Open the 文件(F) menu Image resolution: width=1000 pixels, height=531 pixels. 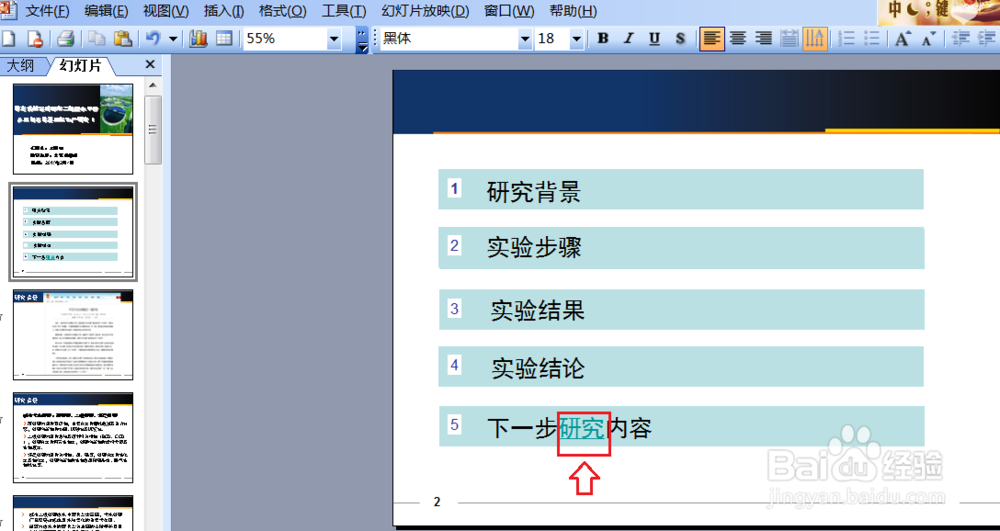coord(47,11)
